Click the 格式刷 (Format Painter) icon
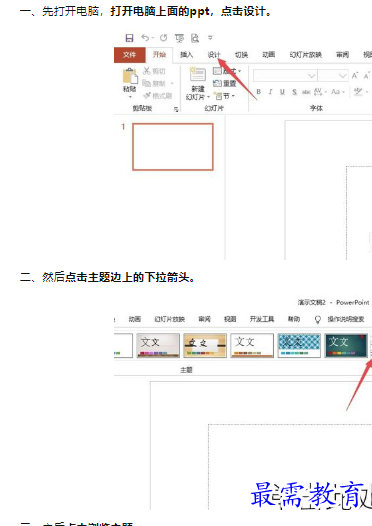 coord(147,96)
